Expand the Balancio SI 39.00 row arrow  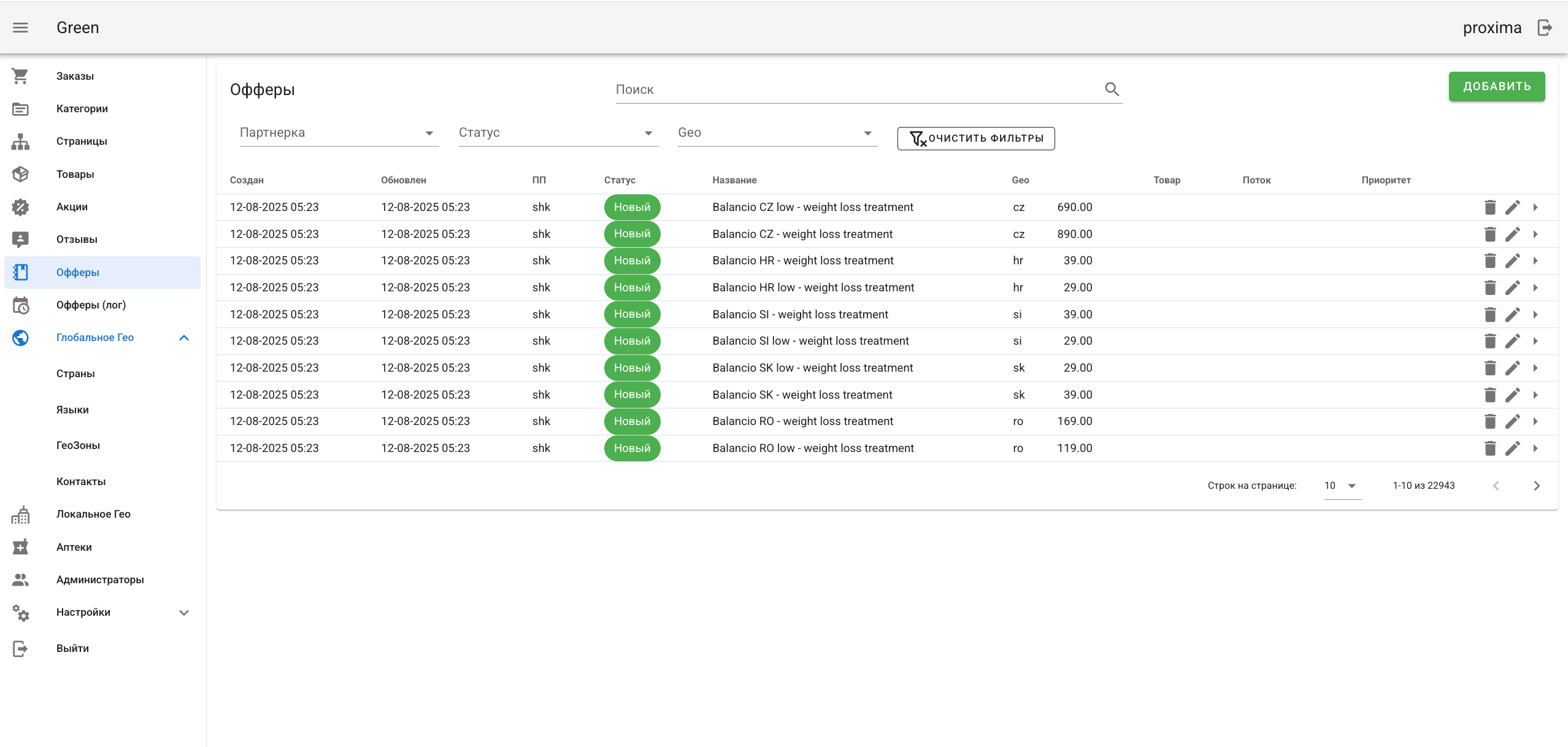coord(1535,315)
